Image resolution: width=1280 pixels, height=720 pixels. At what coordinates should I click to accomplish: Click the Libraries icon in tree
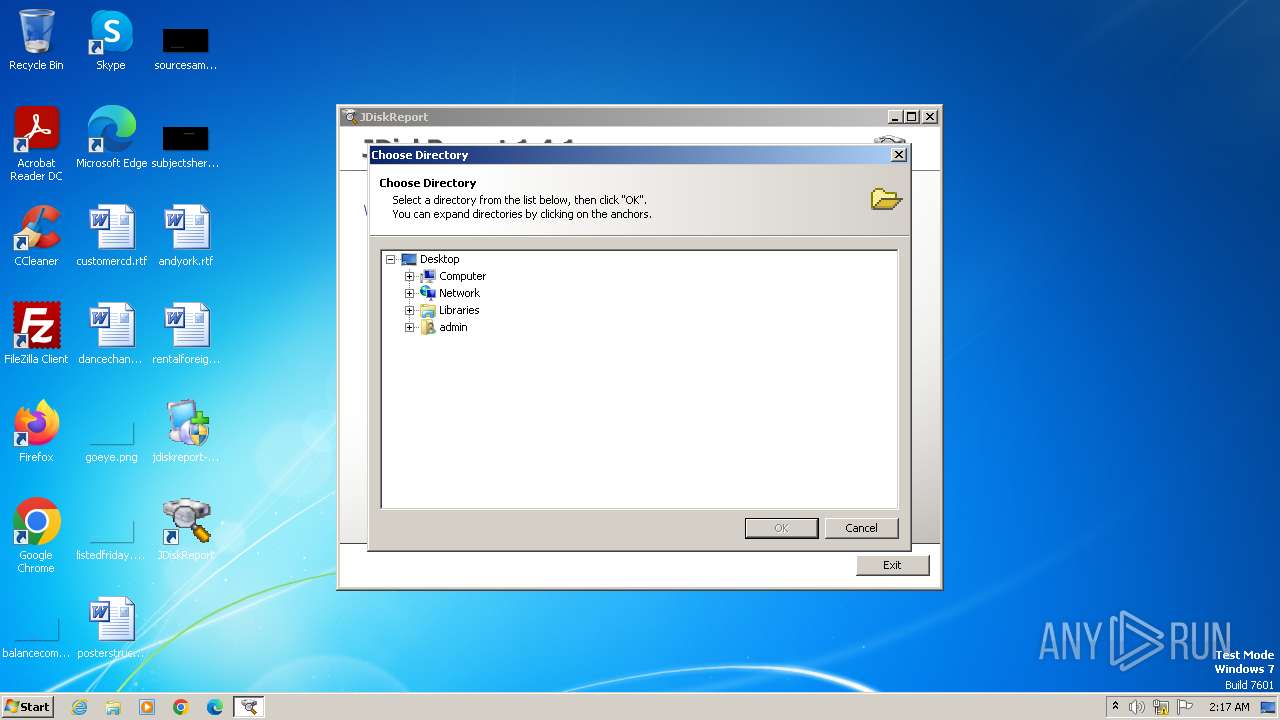click(428, 310)
